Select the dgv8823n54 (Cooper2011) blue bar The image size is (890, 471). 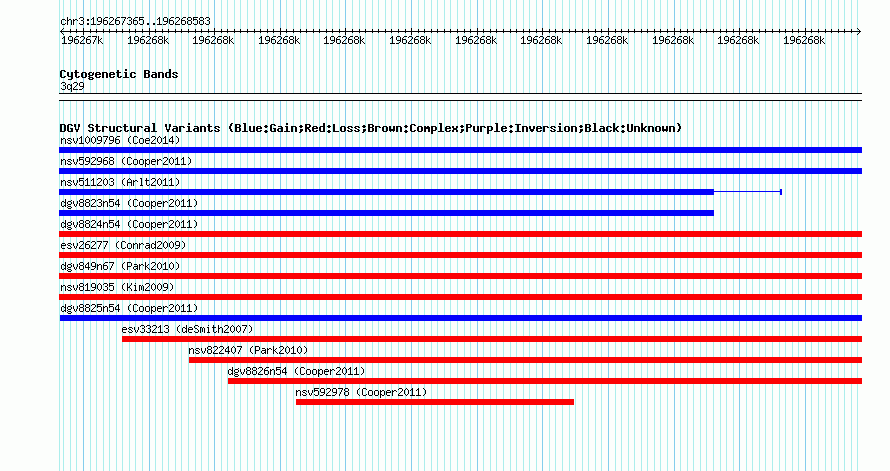coord(387,213)
